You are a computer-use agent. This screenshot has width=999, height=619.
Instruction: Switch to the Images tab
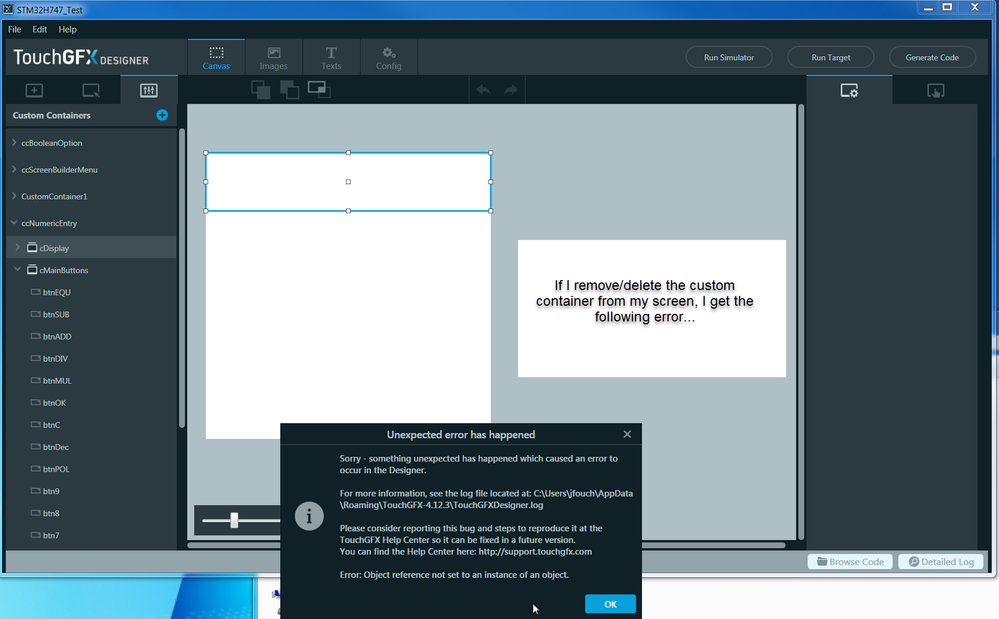tap(273, 57)
